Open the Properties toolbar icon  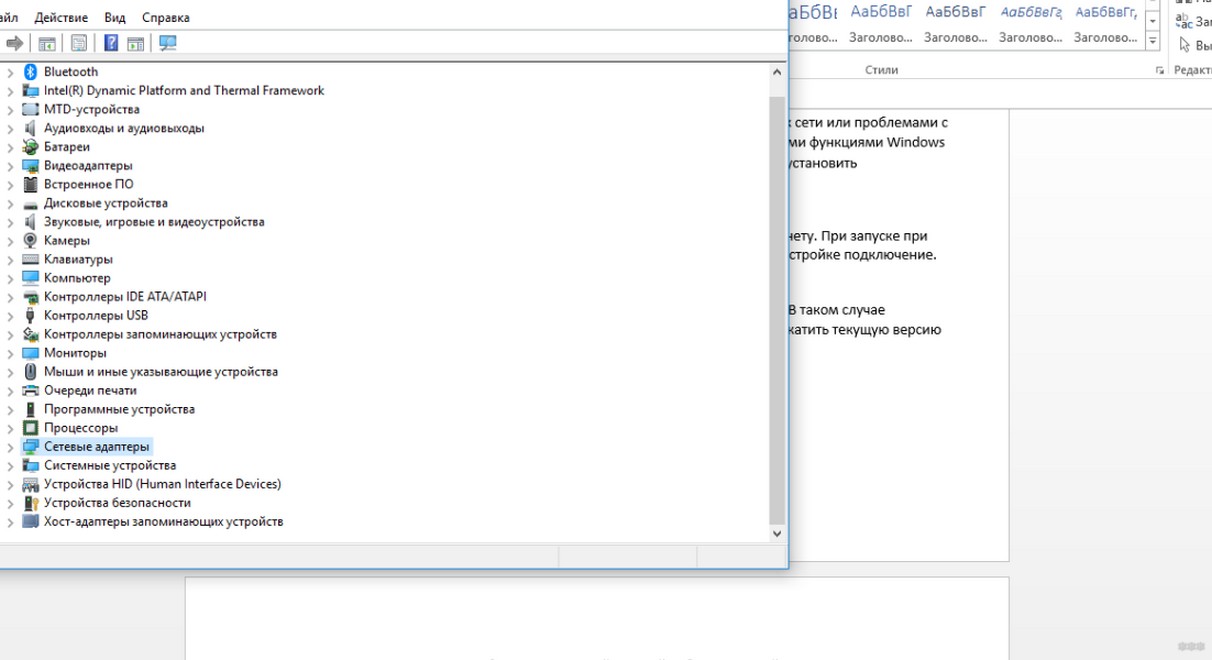click(79, 43)
